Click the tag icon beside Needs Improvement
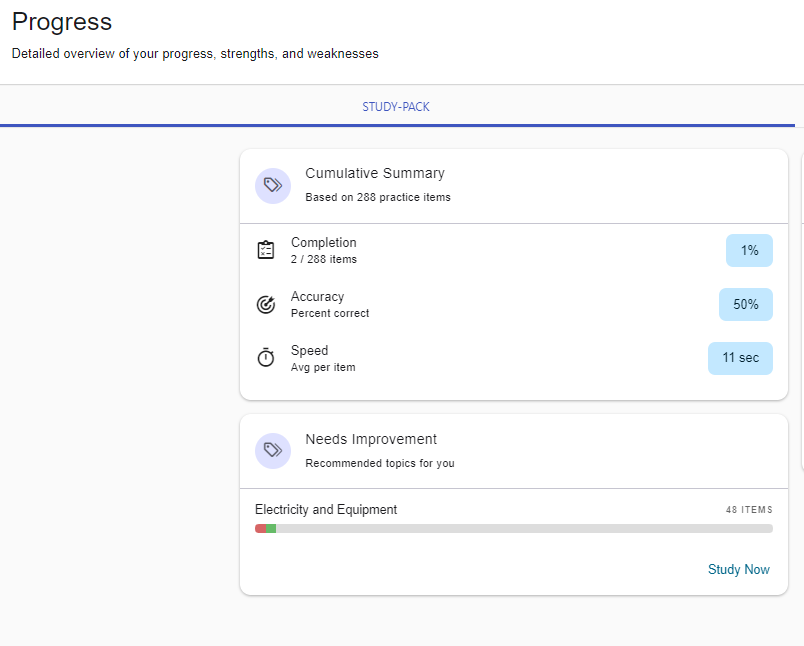Screen dimensions: 804x646 pos(272,451)
